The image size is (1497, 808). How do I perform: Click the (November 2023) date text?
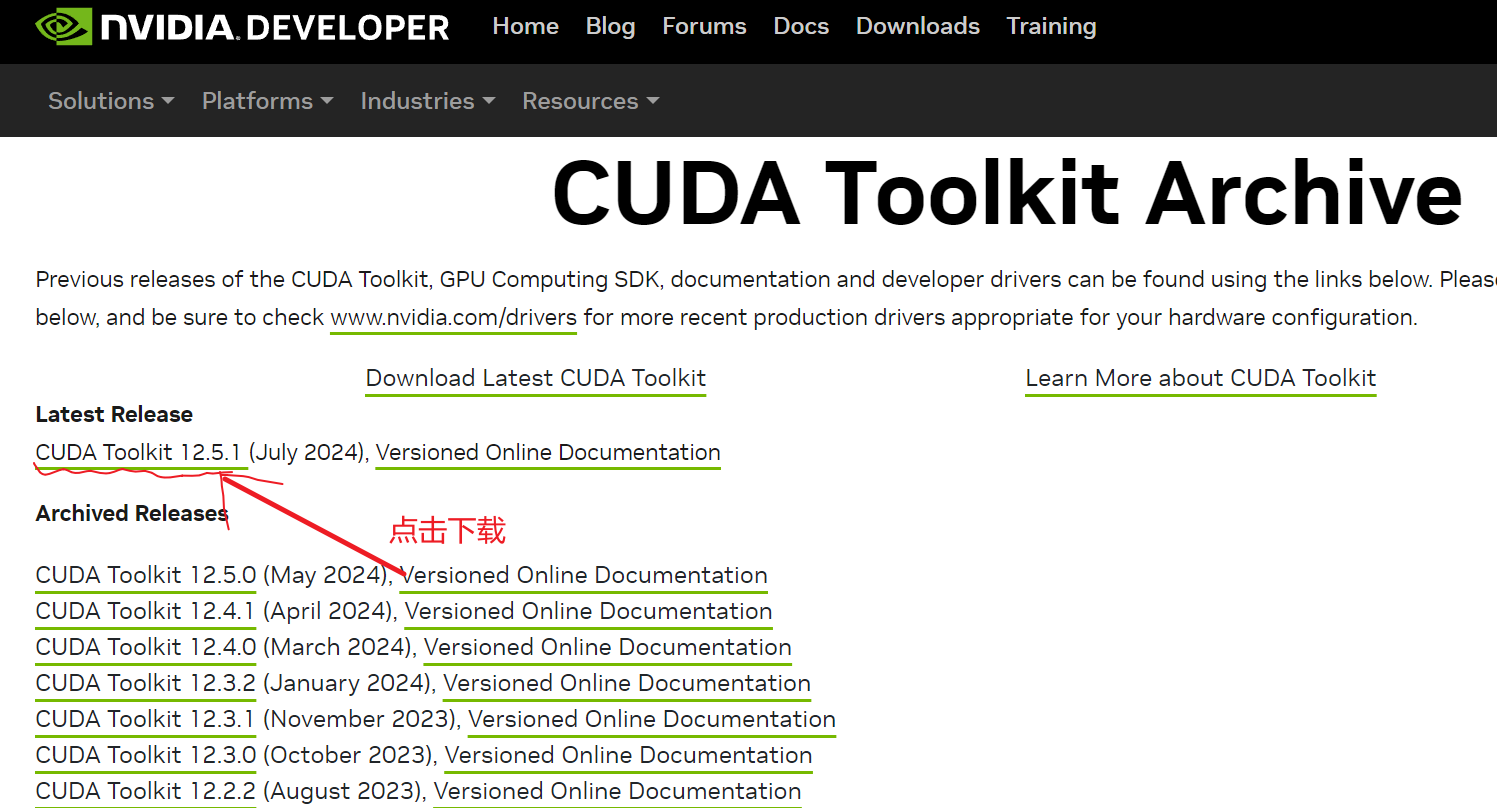pyautogui.click(x=360, y=720)
